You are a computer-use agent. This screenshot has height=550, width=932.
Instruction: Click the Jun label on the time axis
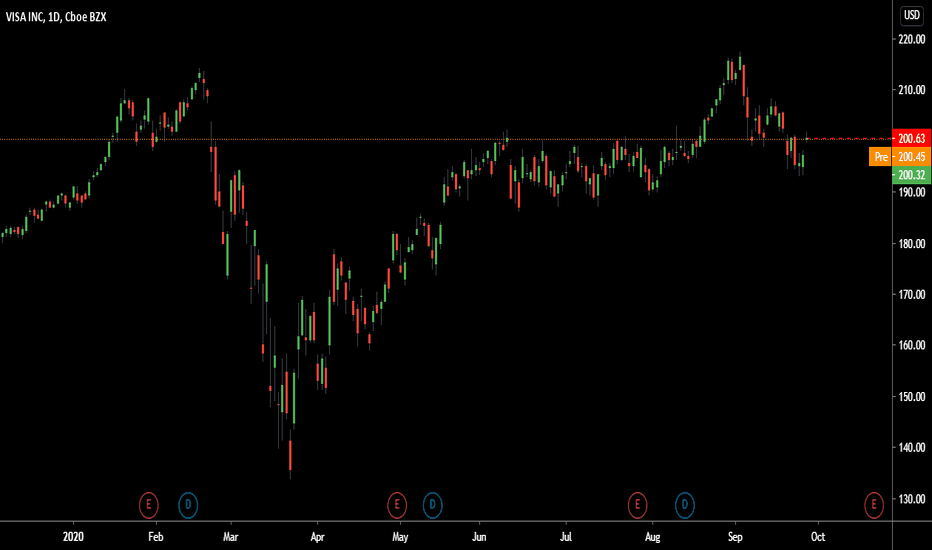[478, 537]
